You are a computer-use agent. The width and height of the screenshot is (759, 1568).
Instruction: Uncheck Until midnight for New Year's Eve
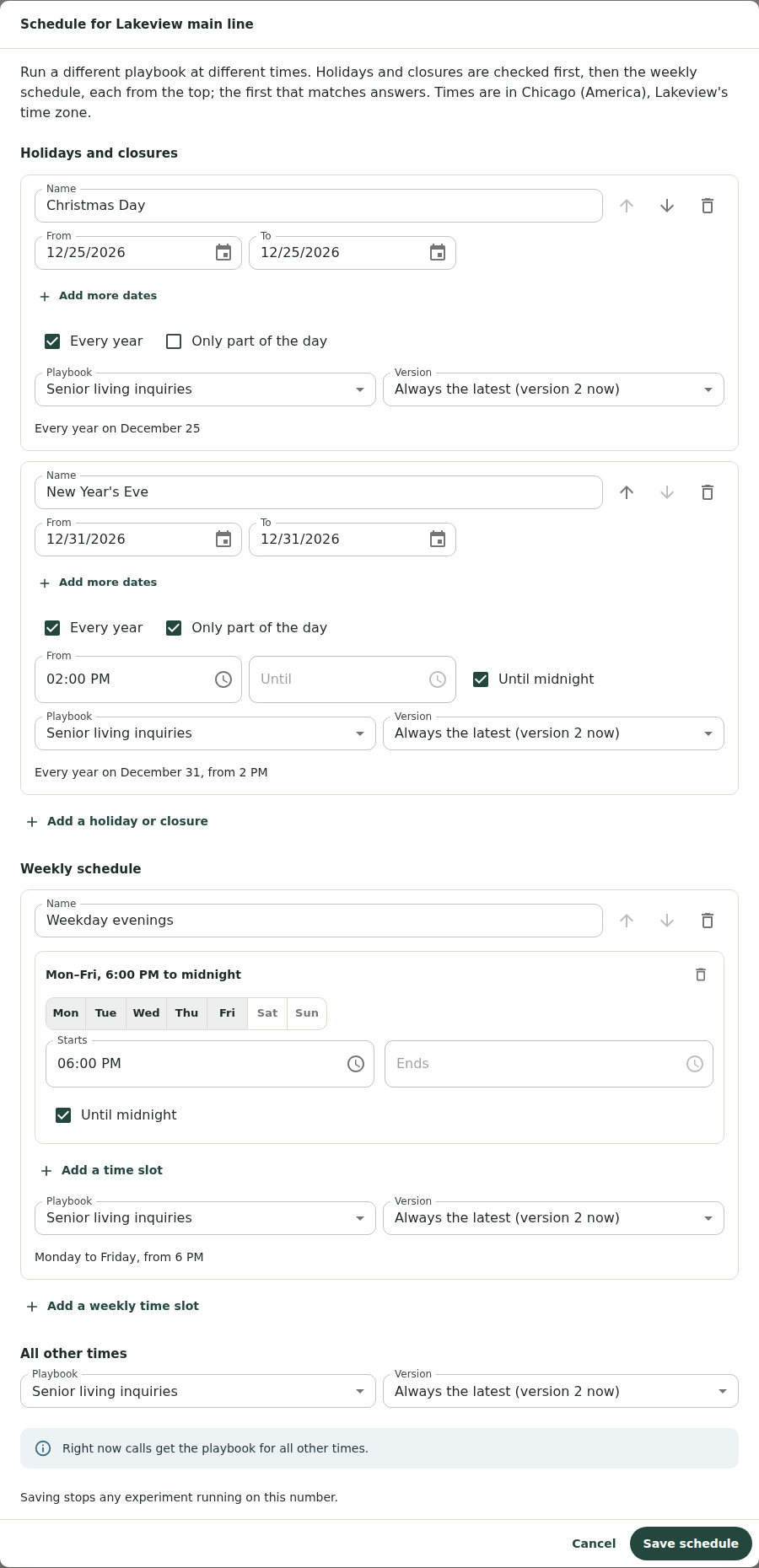(481, 679)
